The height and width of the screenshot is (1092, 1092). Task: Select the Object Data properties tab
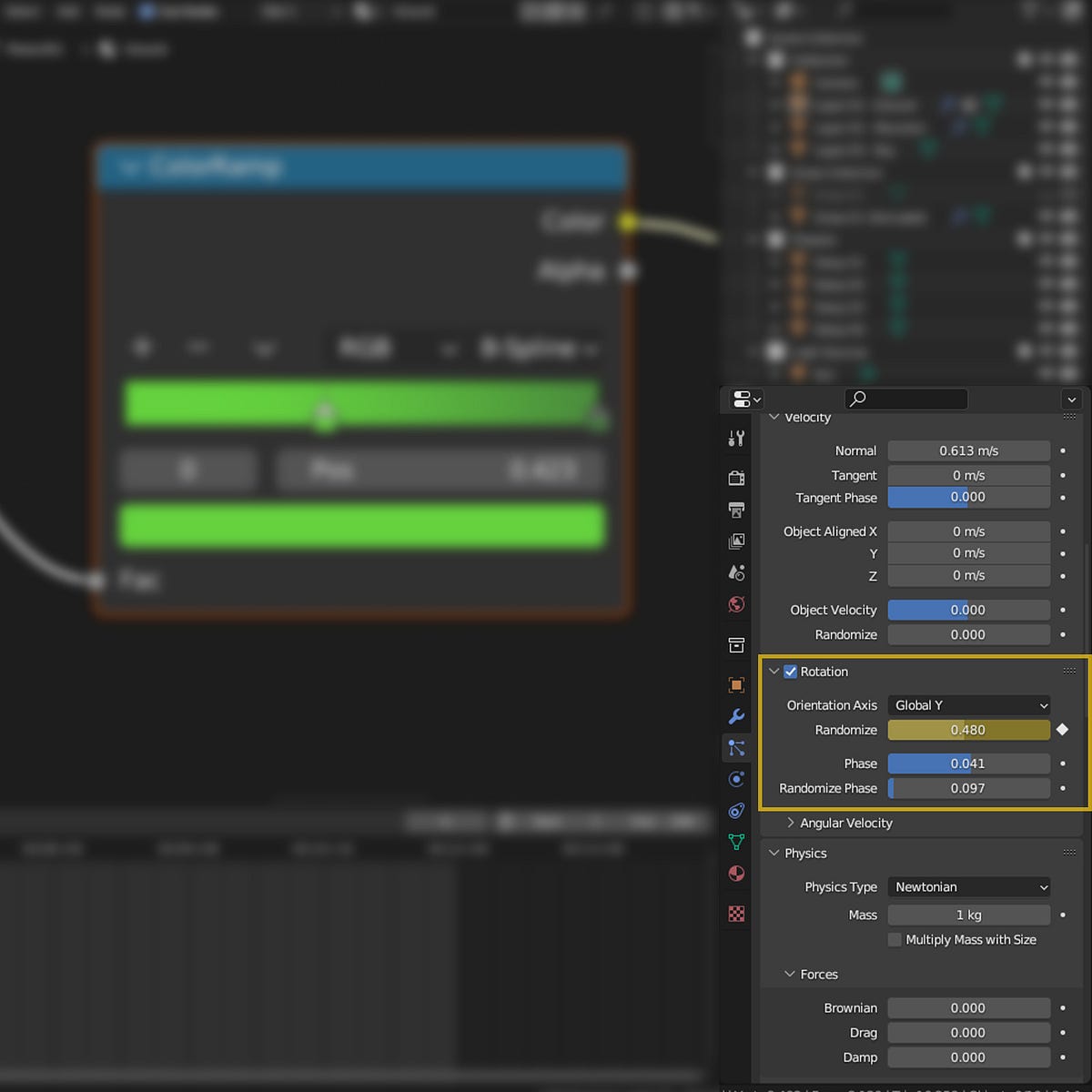[x=736, y=843]
